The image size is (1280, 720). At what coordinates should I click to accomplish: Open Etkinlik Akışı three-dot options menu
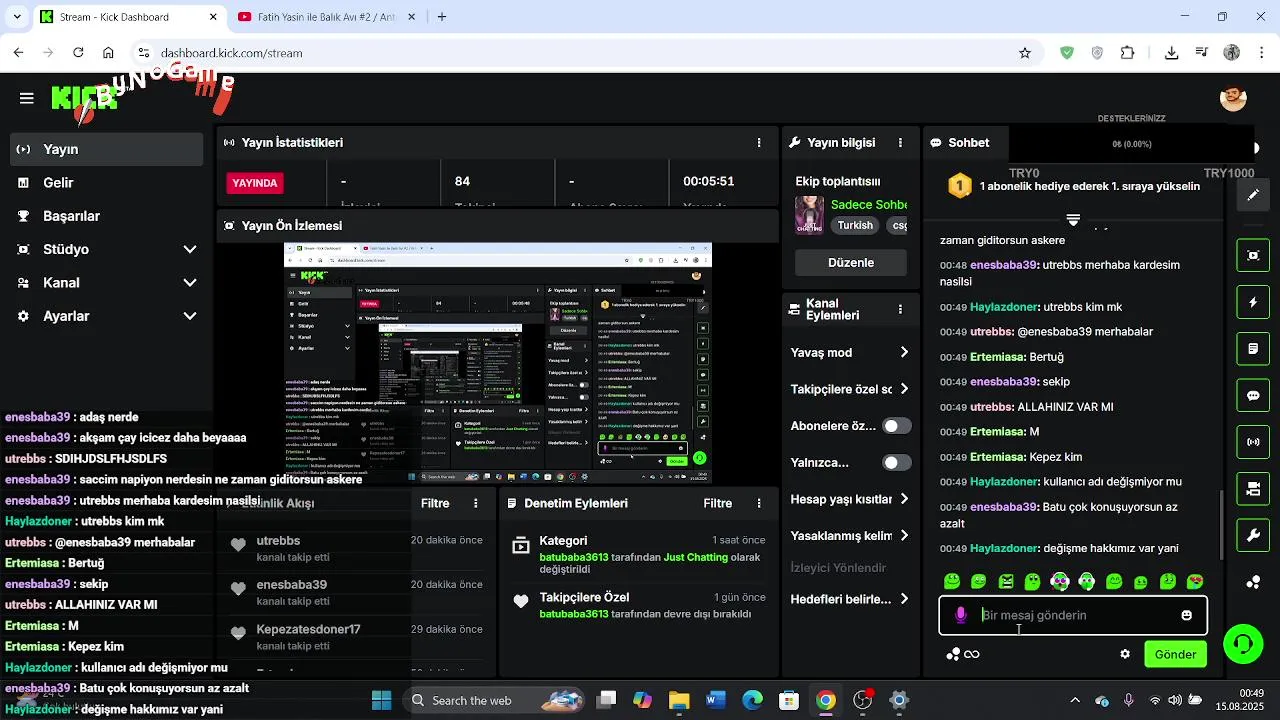[476, 503]
